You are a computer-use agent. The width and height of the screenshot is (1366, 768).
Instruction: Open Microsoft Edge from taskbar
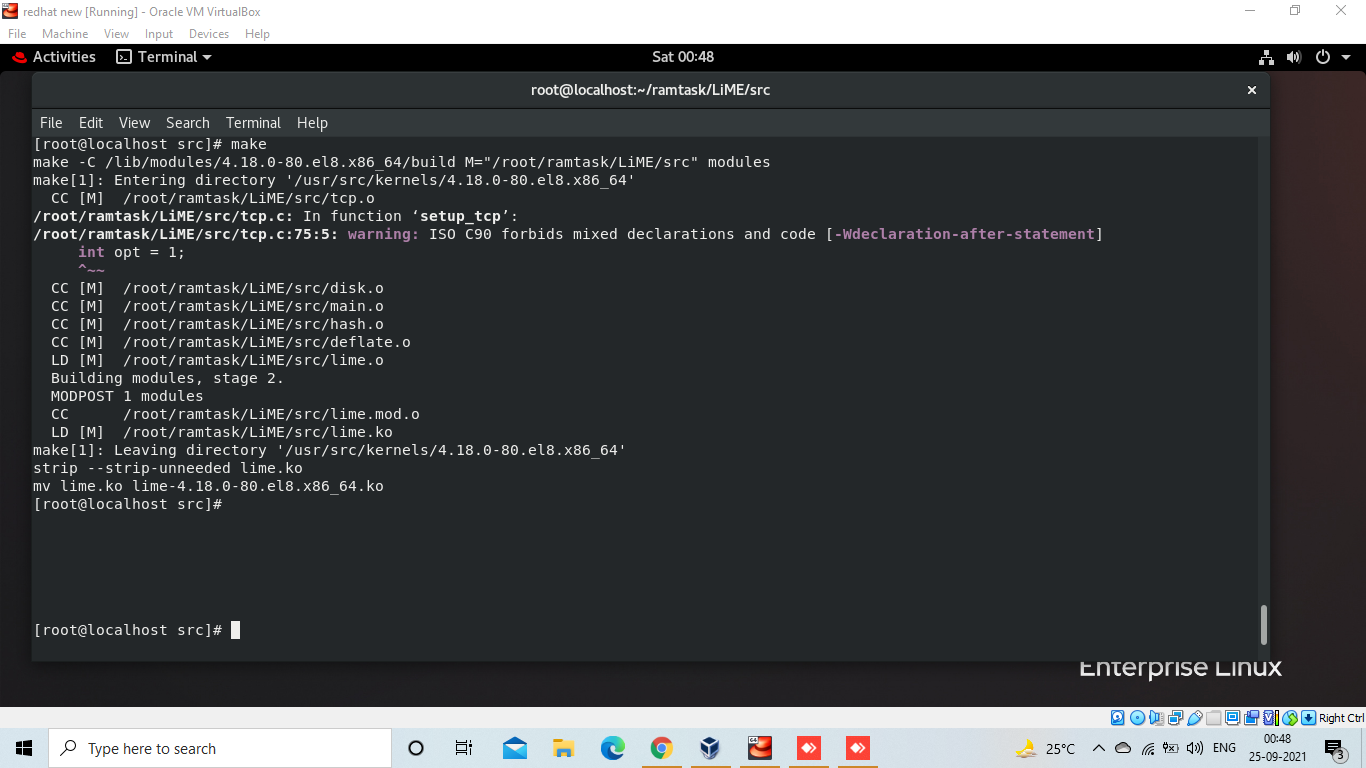pyautogui.click(x=613, y=748)
